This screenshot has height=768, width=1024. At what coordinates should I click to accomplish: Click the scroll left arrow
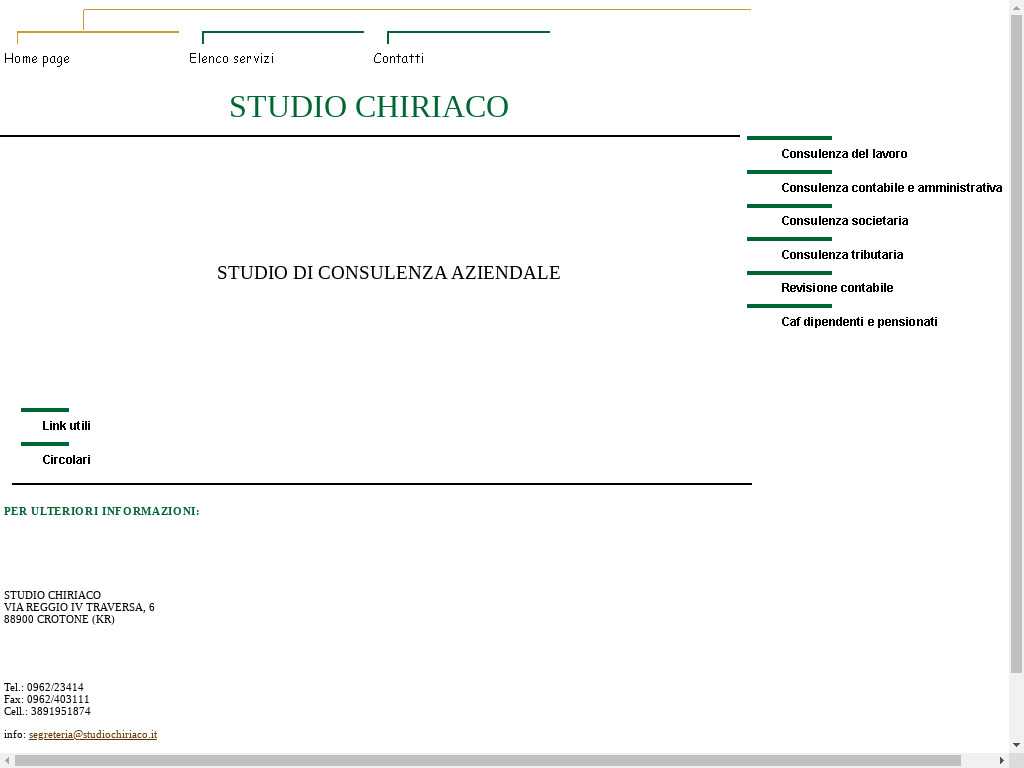(x=7, y=761)
